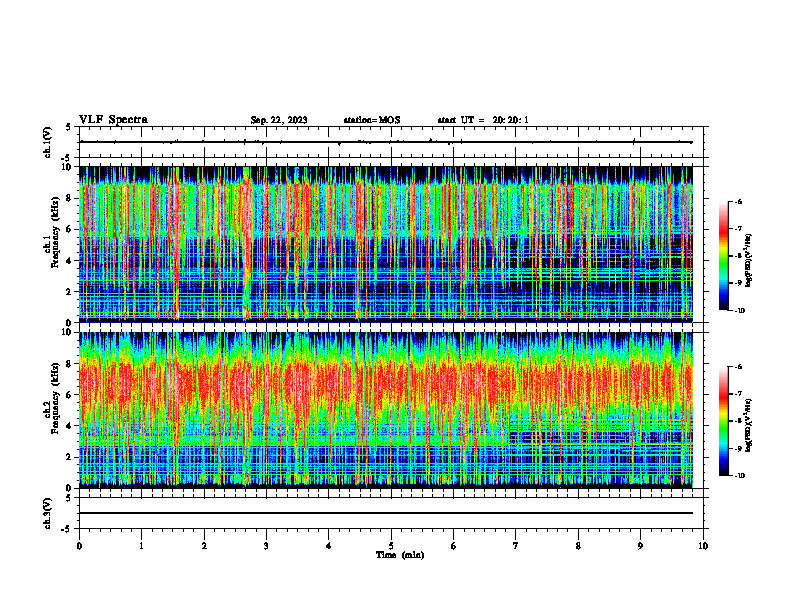Click the "ch.1(V)" waveform axis label
This screenshot has height=612, width=792.
point(48,142)
